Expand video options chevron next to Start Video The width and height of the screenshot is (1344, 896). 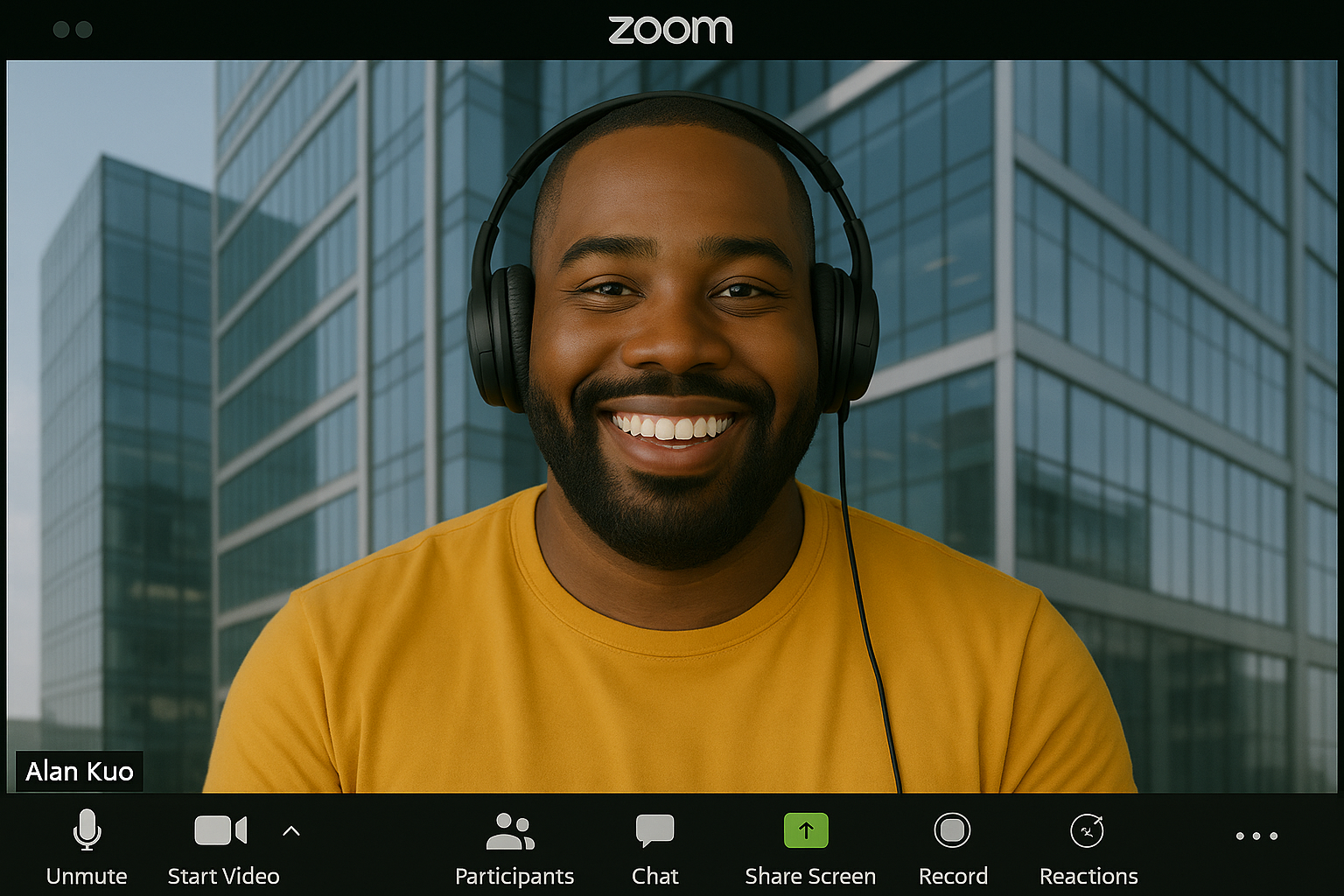tap(291, 831)
